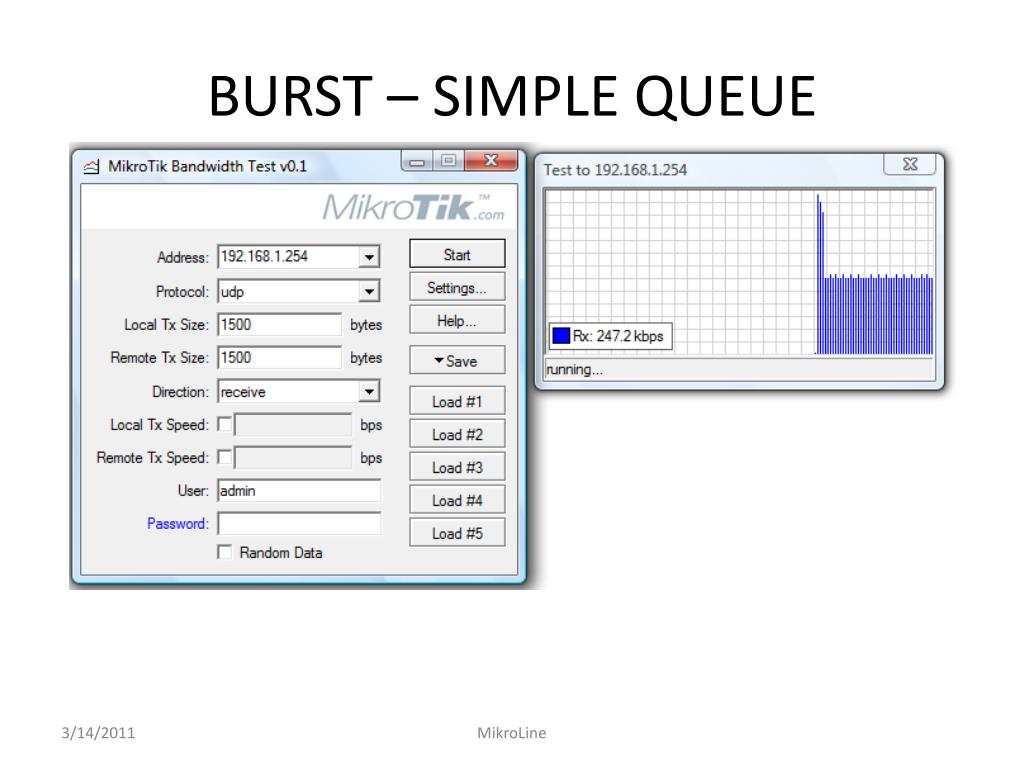Tick the Random Data checkbox
Image resolution: width=1024 pixels, height=768 pixels.
point(225,552)
